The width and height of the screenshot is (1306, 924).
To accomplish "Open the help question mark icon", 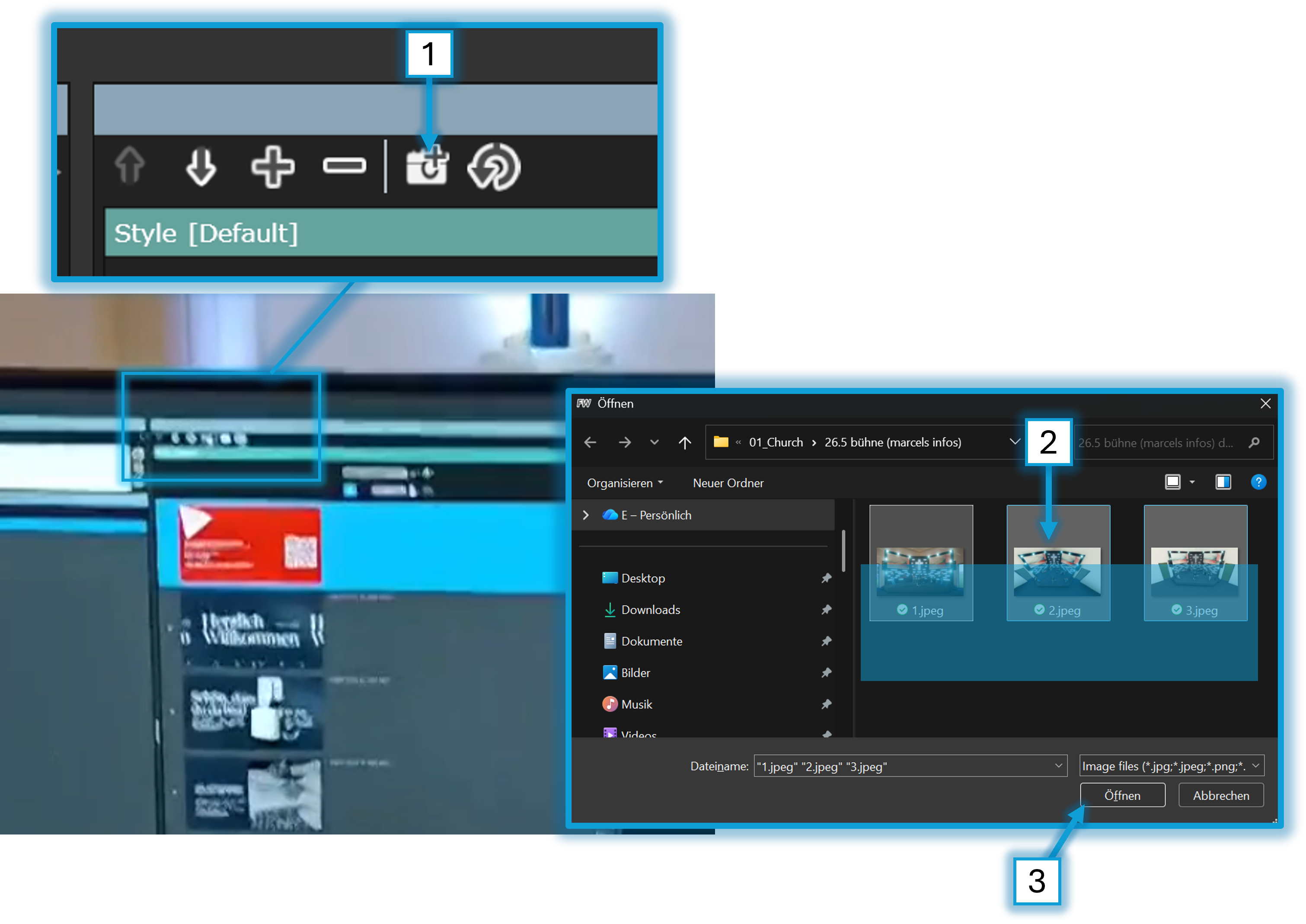I will pyautogui.click(x=1258, y=483).
